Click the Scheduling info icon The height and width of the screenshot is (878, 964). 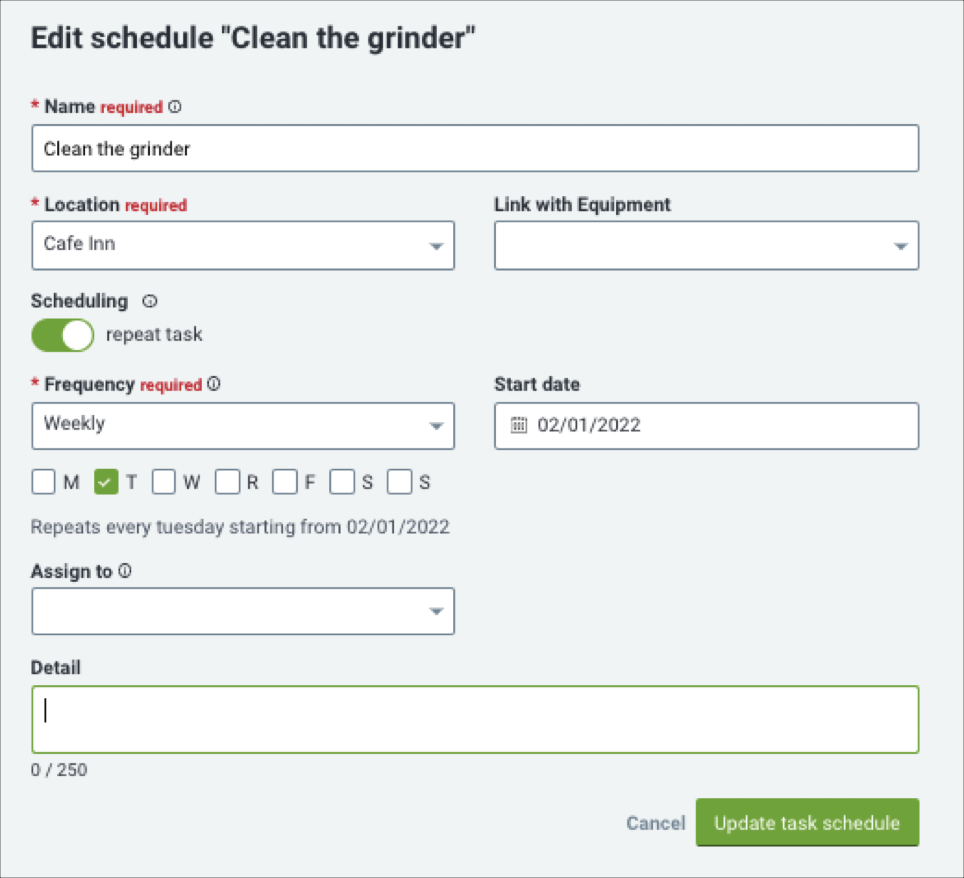pyautogui.click(x=149, y=301)
